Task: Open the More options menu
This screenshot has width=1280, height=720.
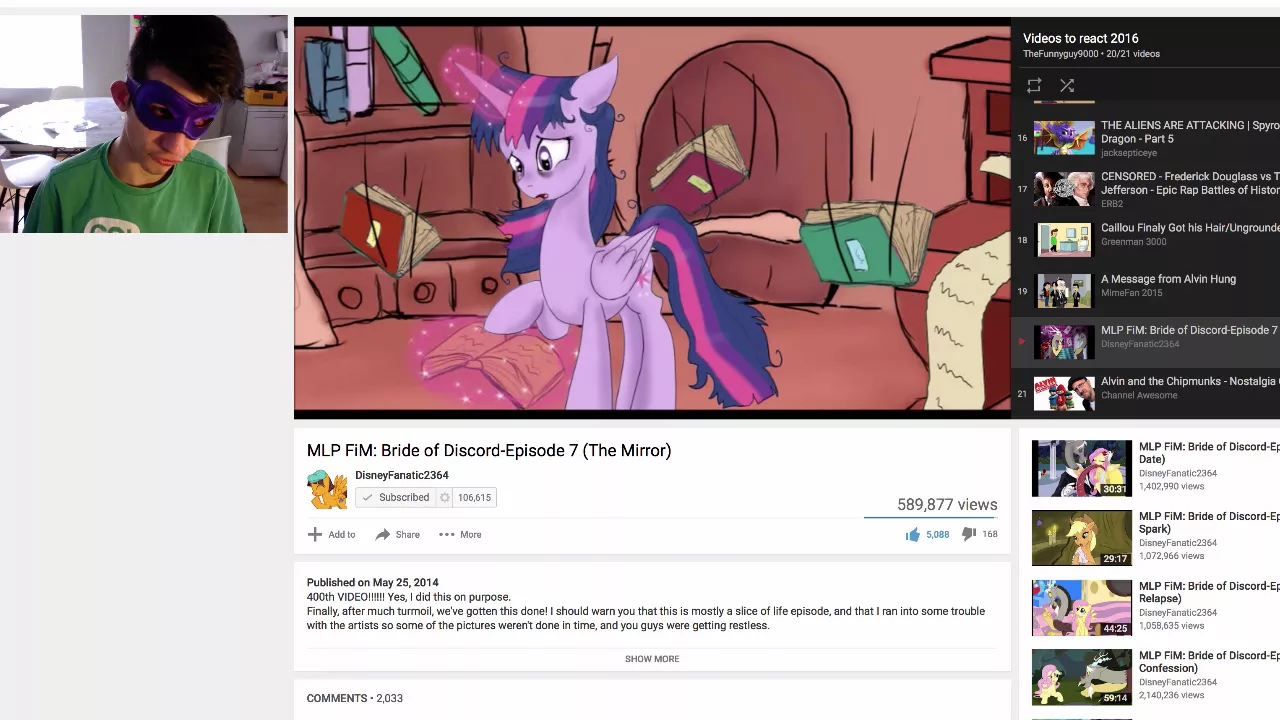Action: [460, 535]
